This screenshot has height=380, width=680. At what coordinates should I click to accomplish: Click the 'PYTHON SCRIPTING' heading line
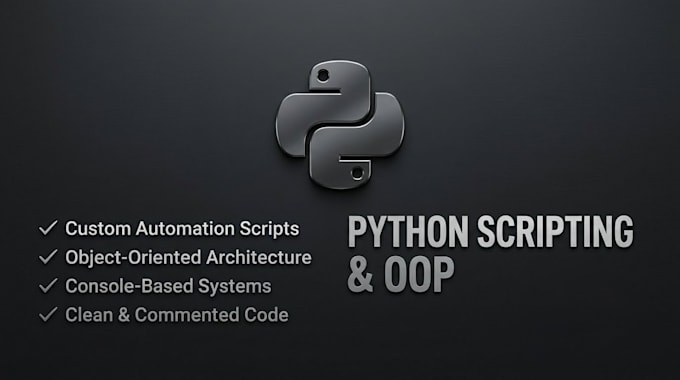(490, 232)
